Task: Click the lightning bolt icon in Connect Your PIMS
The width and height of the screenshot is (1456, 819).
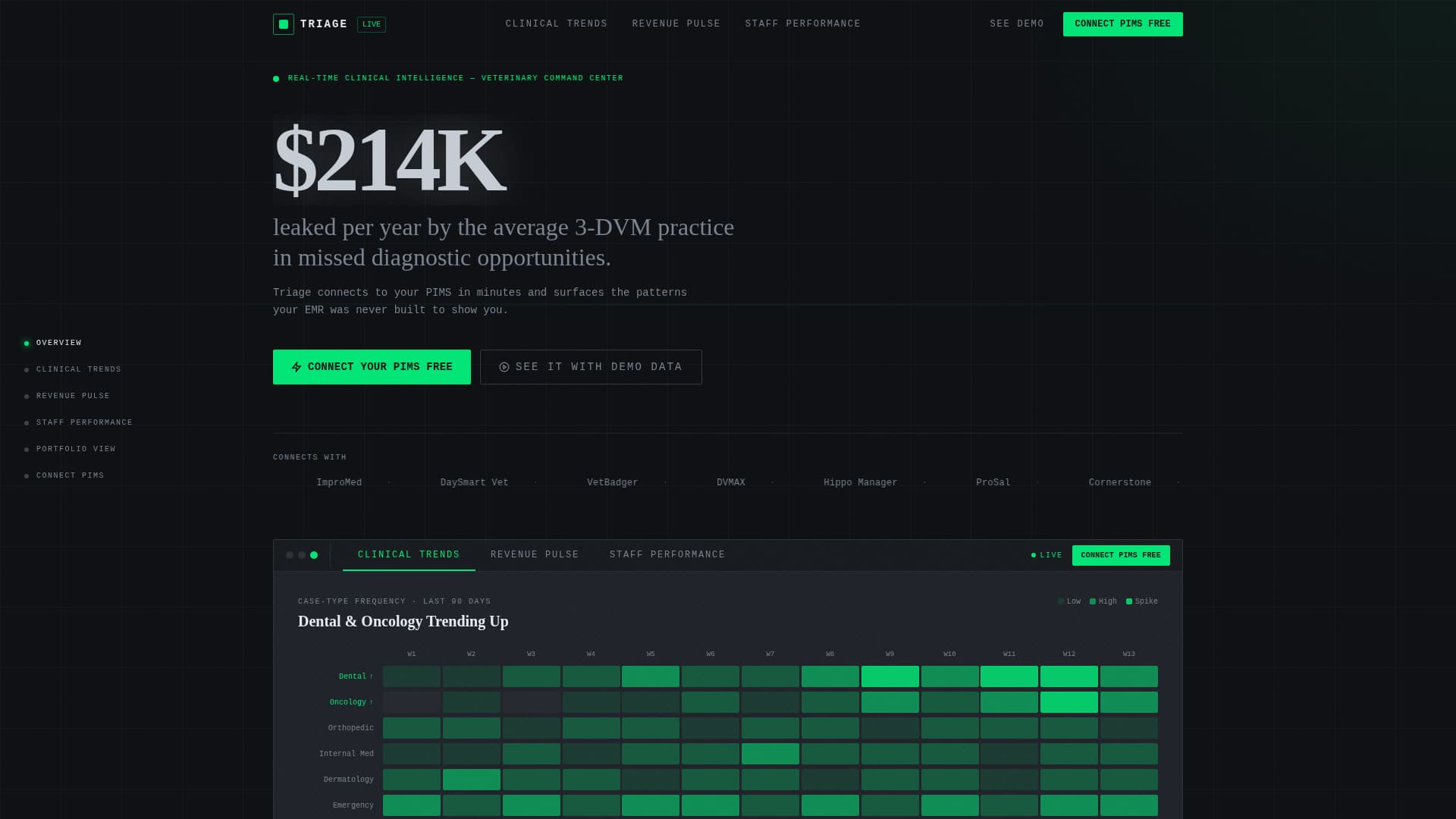Action: click(297, 367)
